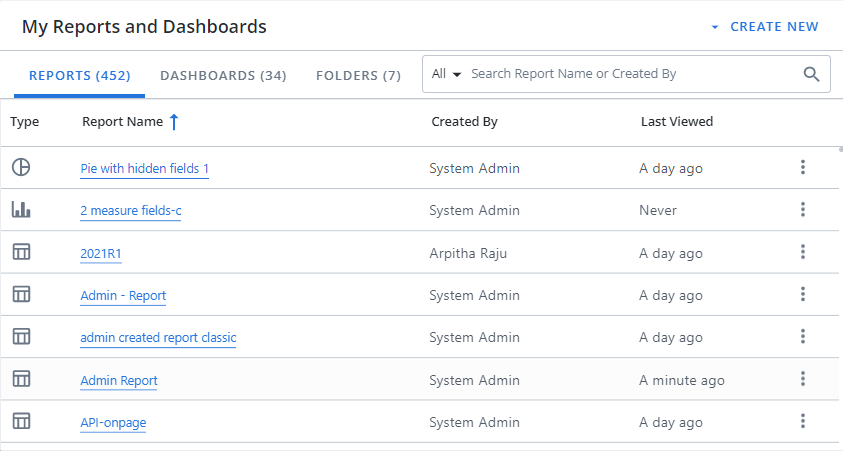Open the Create New dropdown
This screenshot has height=451, width=843.
[x=765, y=27]
